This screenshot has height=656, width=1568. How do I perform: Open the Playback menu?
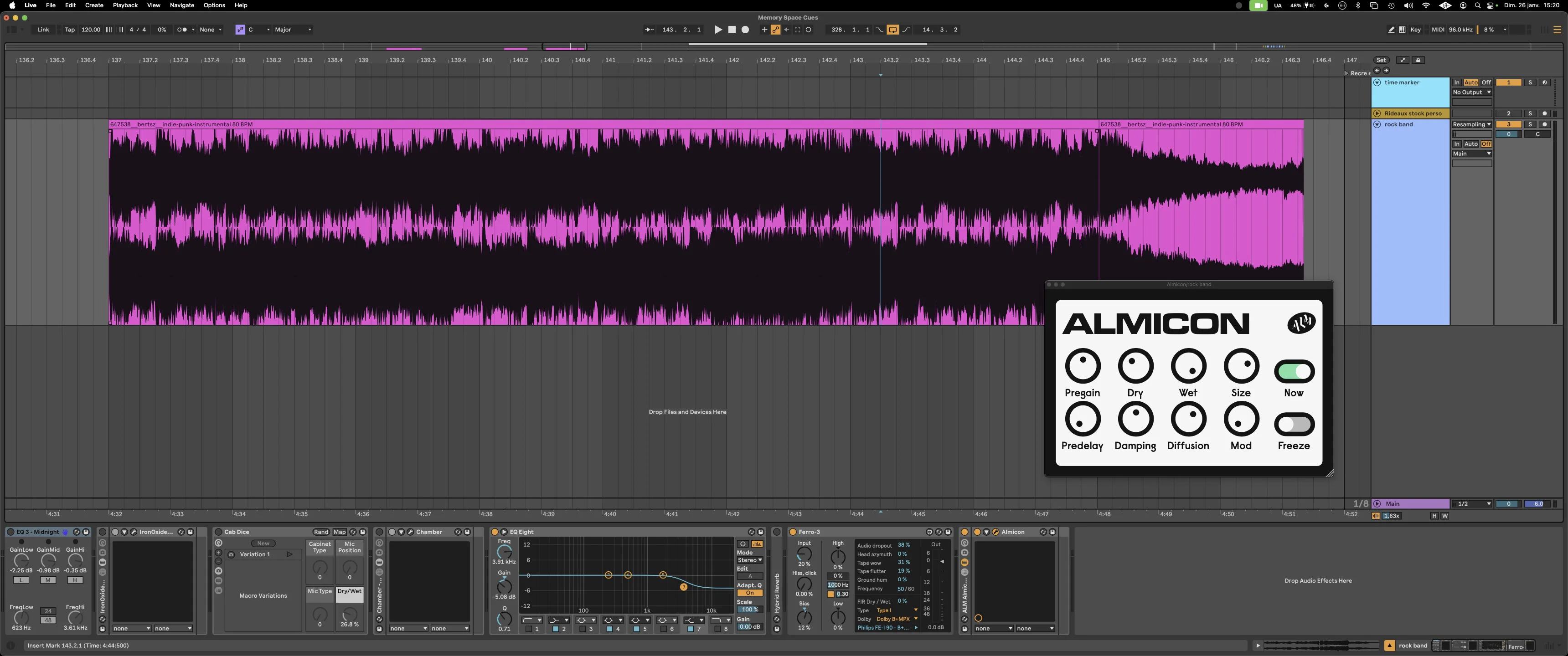[125, 5]
